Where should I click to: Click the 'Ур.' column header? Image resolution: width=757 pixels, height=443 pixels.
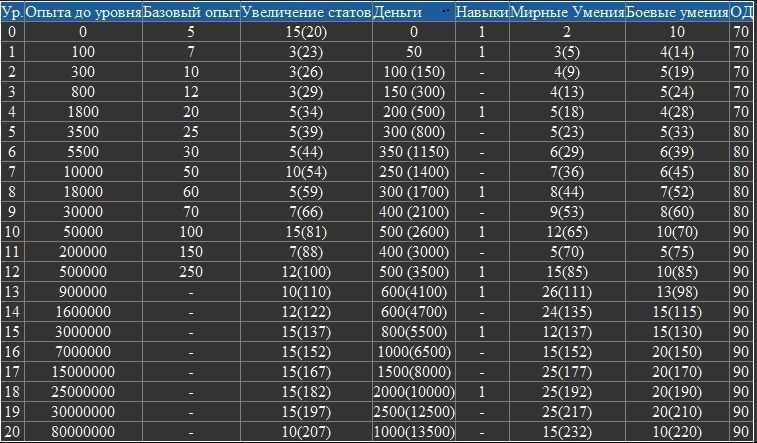pos(12,13)
